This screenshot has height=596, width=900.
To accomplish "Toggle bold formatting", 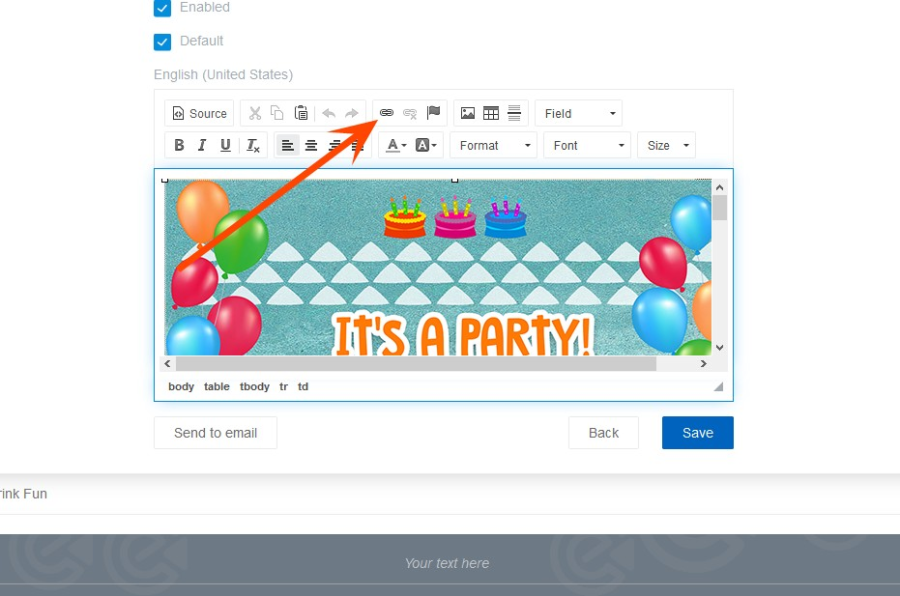I will pyautogui.click(x=179, y=145).
